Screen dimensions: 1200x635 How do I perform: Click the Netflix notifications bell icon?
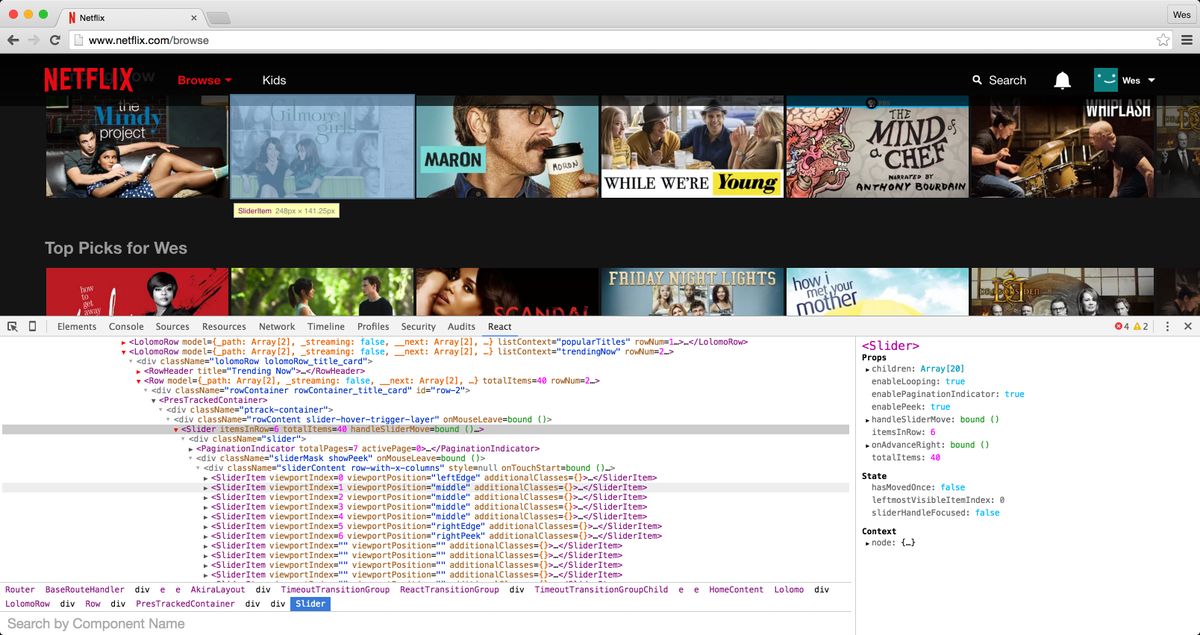pos(1062,80)
